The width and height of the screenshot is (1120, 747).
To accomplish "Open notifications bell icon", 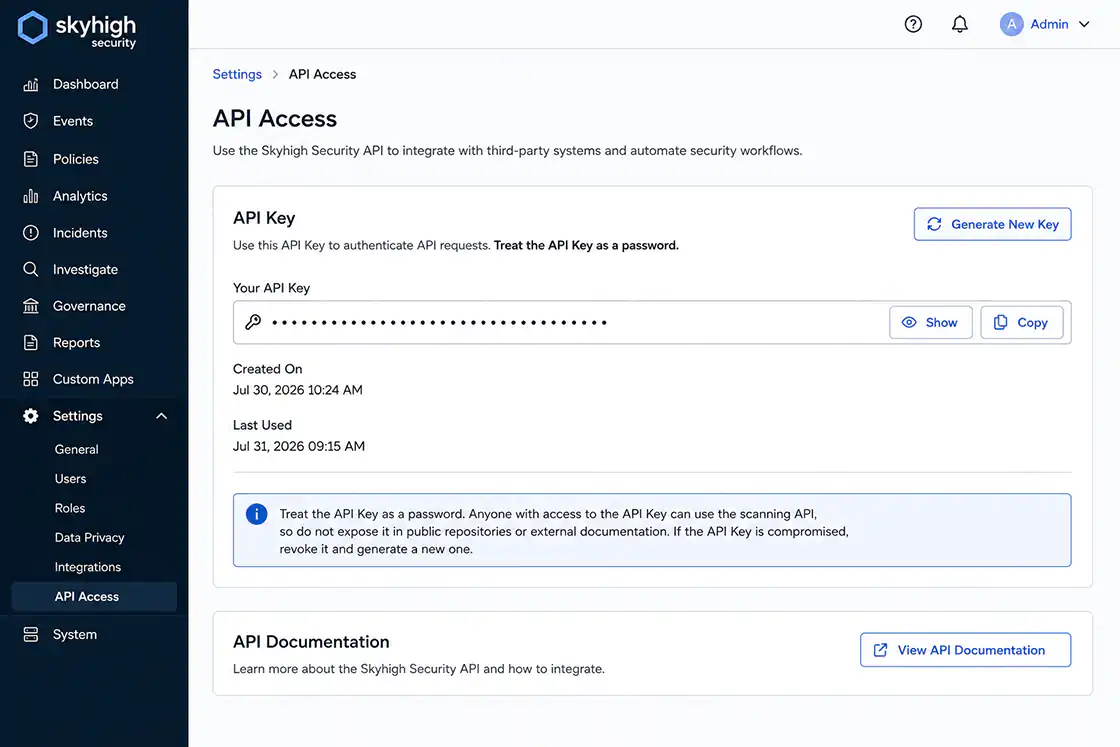I will 960,24.
